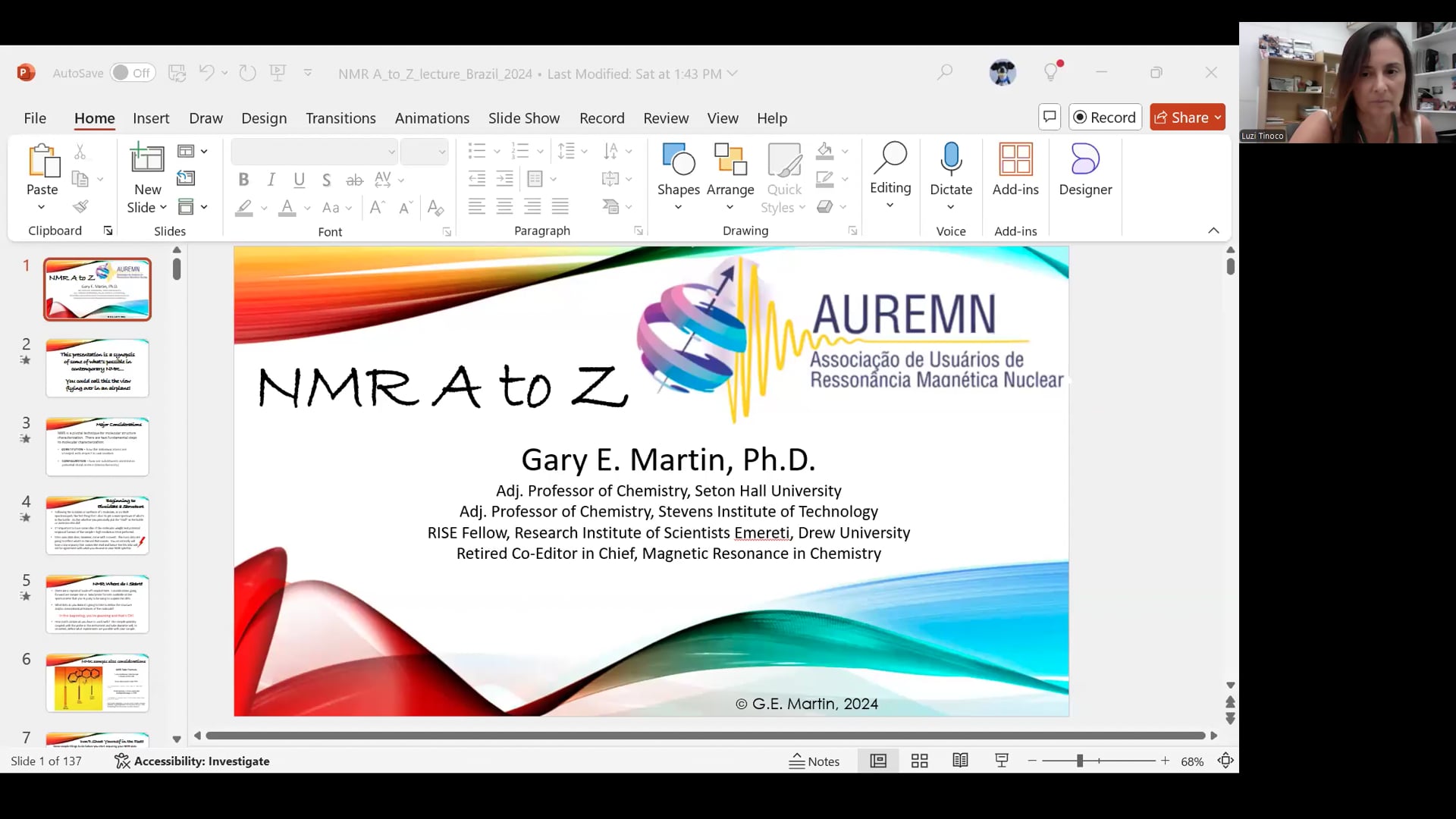The width and height of the screenshot is (1456, 819).
Task: Click the zoom slider handle
Action: click(x=1080, y=761)
